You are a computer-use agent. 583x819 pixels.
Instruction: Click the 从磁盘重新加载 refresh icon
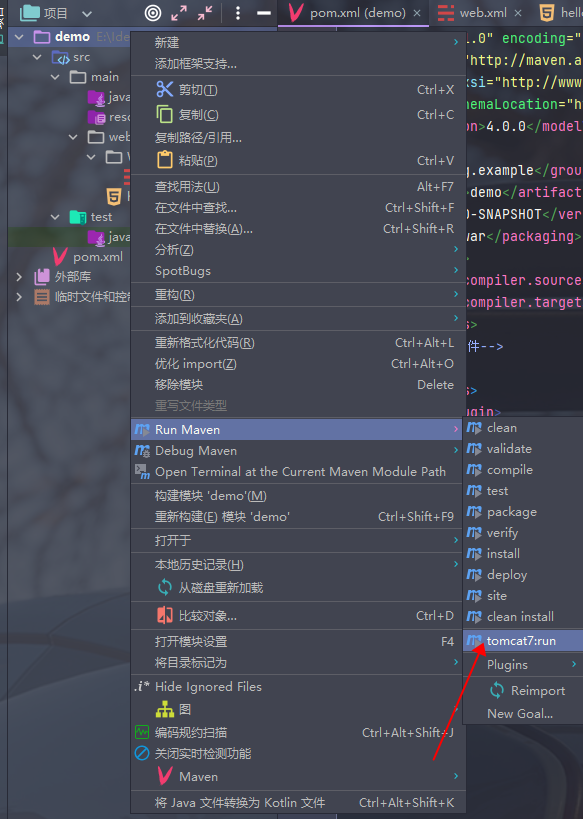[x=165, y=587]
